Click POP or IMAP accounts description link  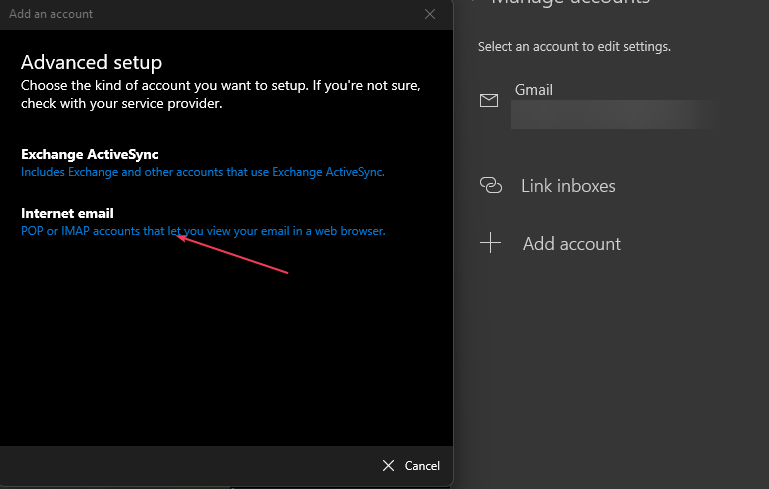pyautogui.click(x=203, y=231)
